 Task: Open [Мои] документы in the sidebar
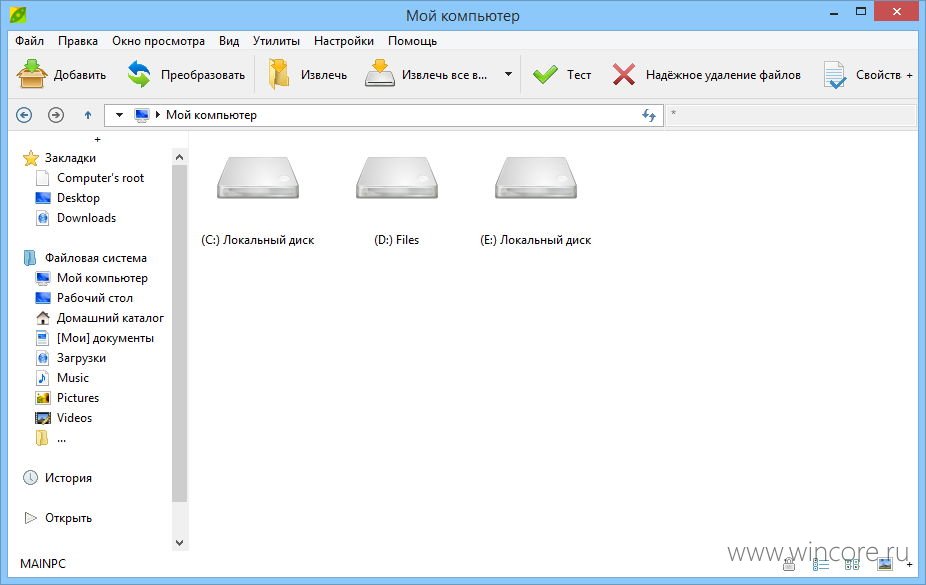95,338
